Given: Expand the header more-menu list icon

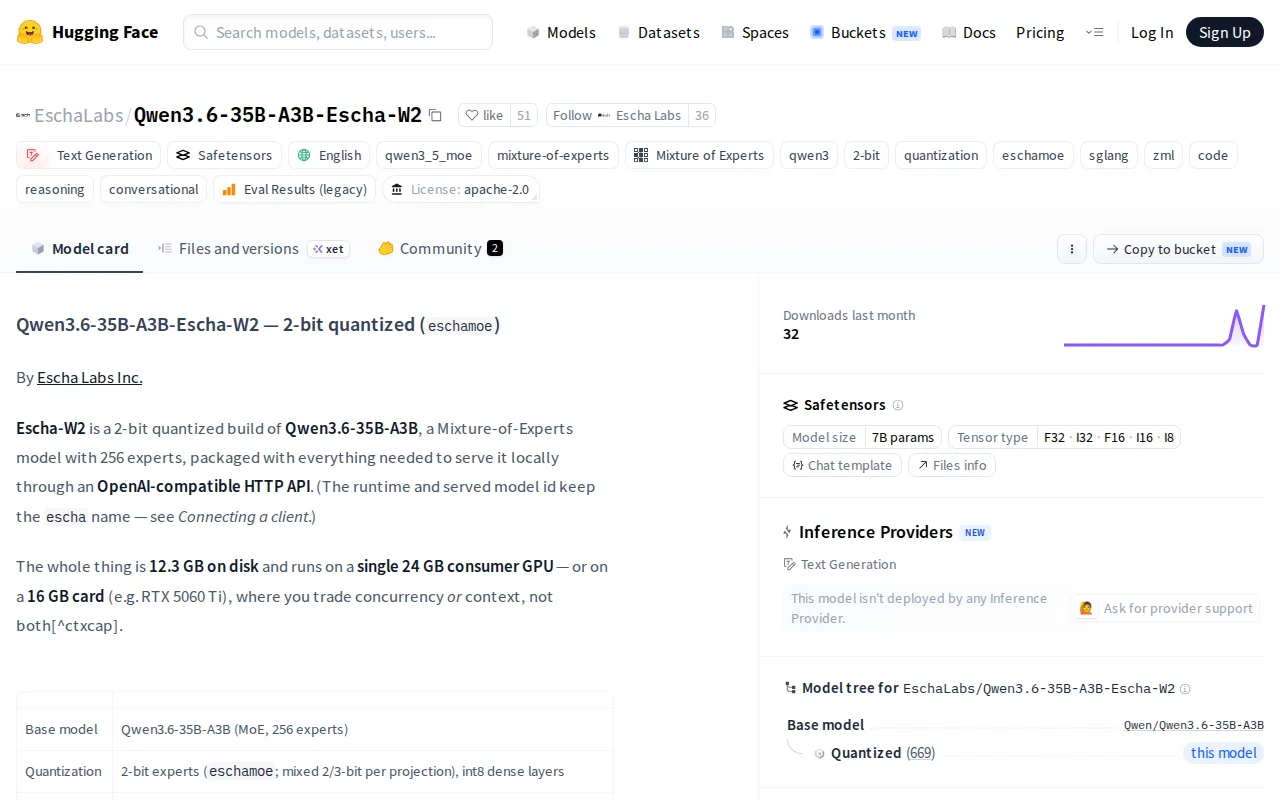Looking at the screenshot, I should 1094,32.
